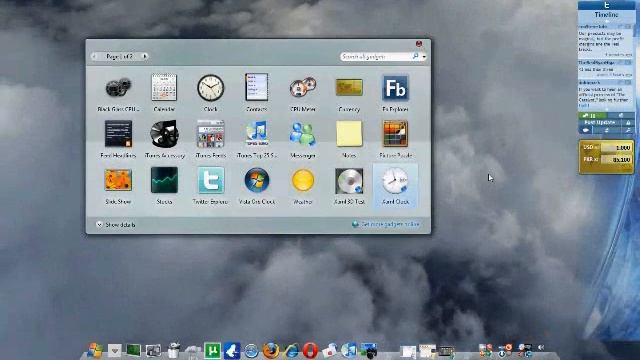
Task: Click the Twitter logo atop sidebar gadget
Action: pos(607,5)
